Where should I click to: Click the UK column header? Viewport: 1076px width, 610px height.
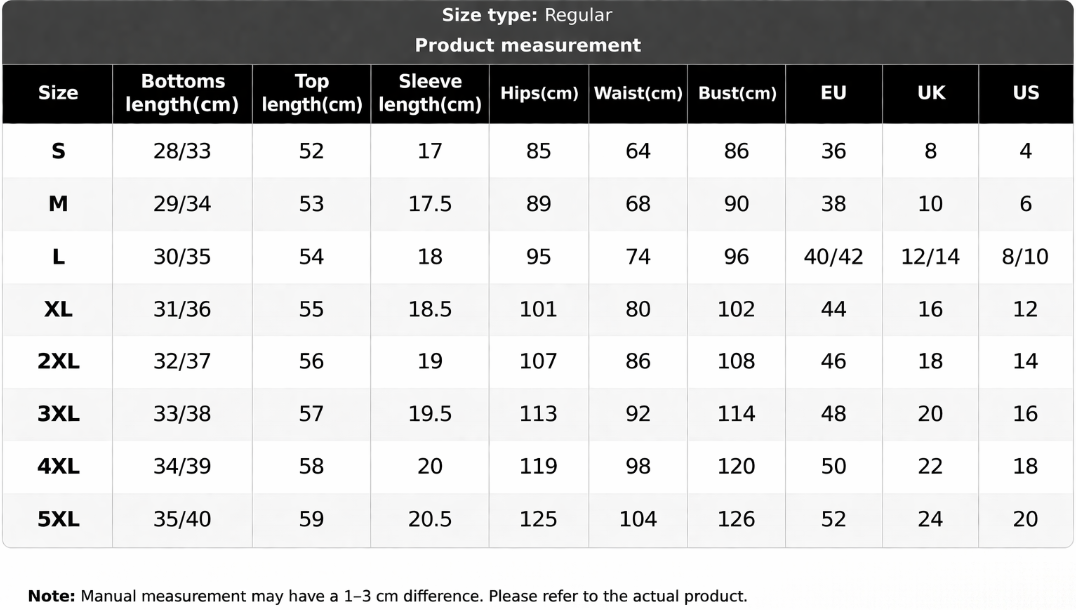(x=931, y=93)
